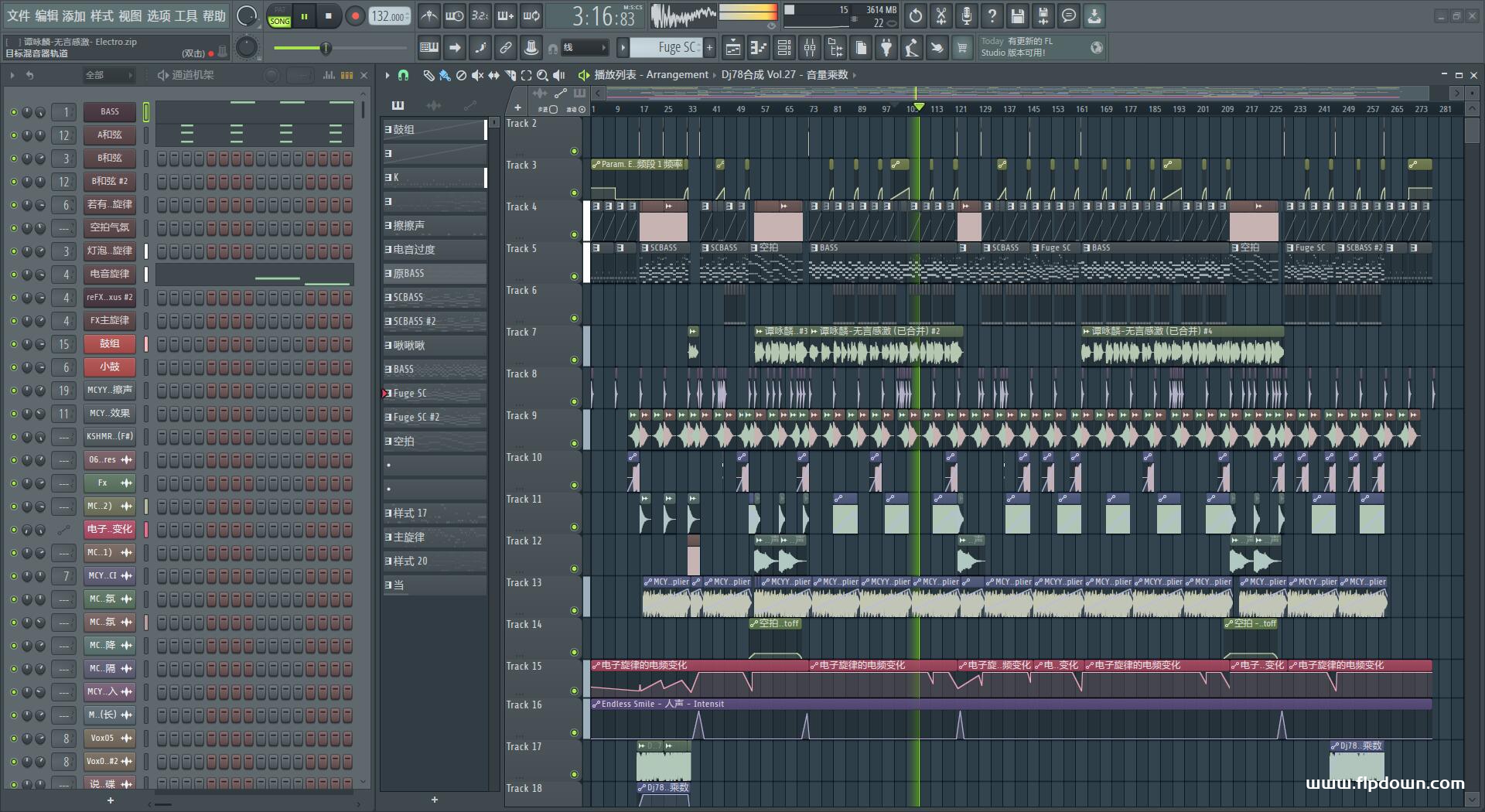Render audio file export icon

point(1043,15)
